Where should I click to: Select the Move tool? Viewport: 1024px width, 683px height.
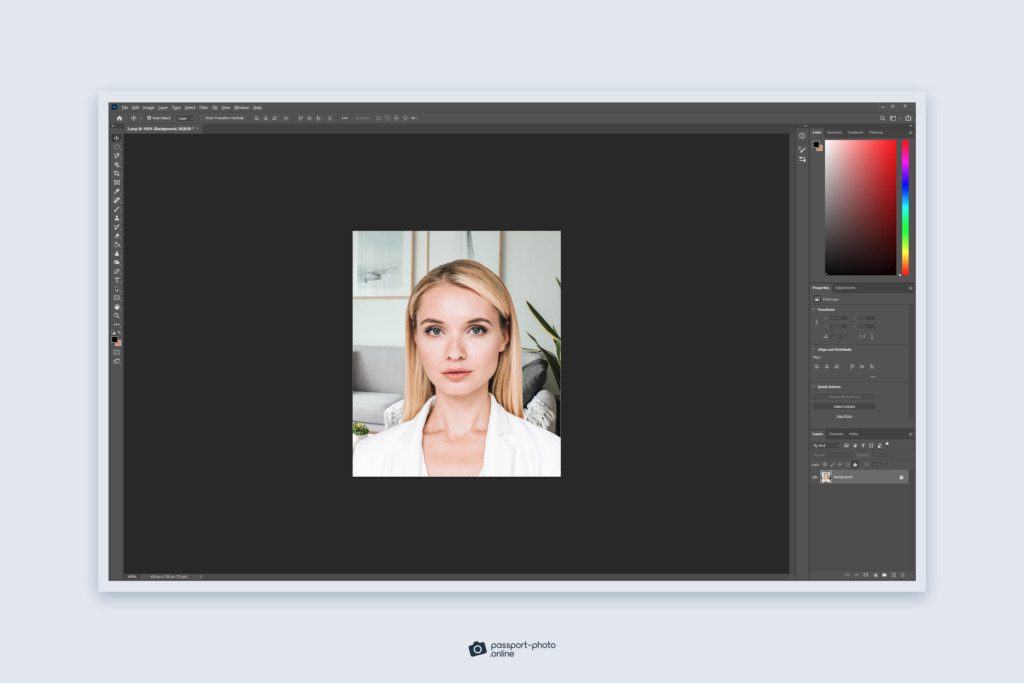click(117, 139)
